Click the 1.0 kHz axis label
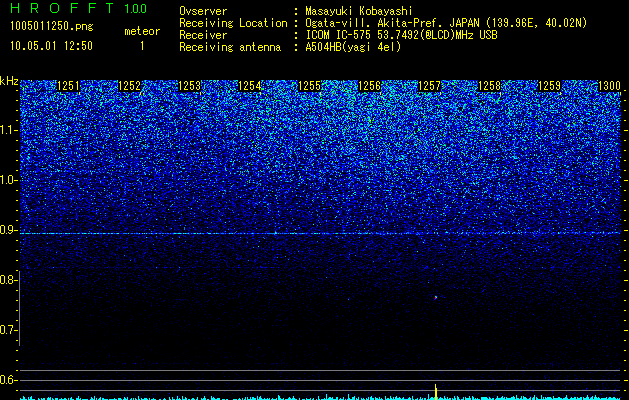This screenshot has height=400, width=629. tap(8, 180)
